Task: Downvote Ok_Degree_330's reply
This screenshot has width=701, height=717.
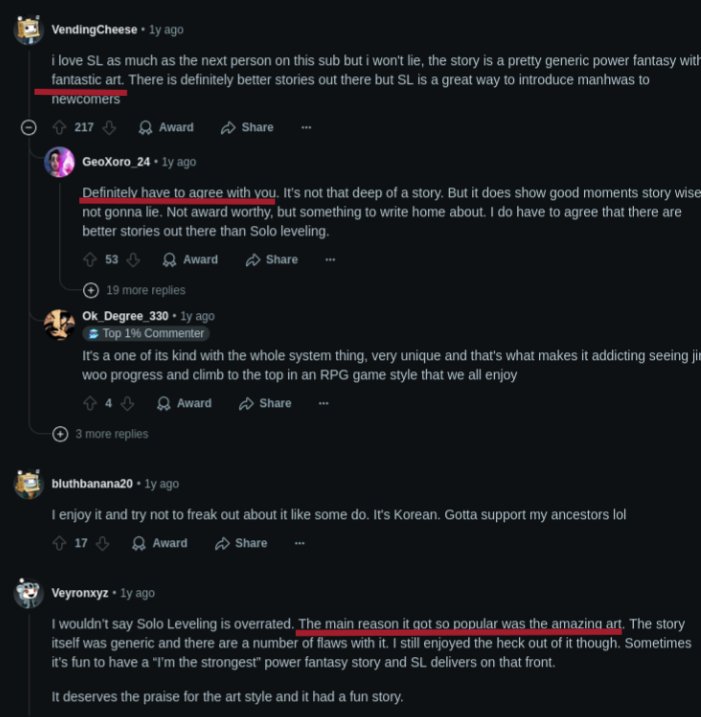Action: (127, 403)
